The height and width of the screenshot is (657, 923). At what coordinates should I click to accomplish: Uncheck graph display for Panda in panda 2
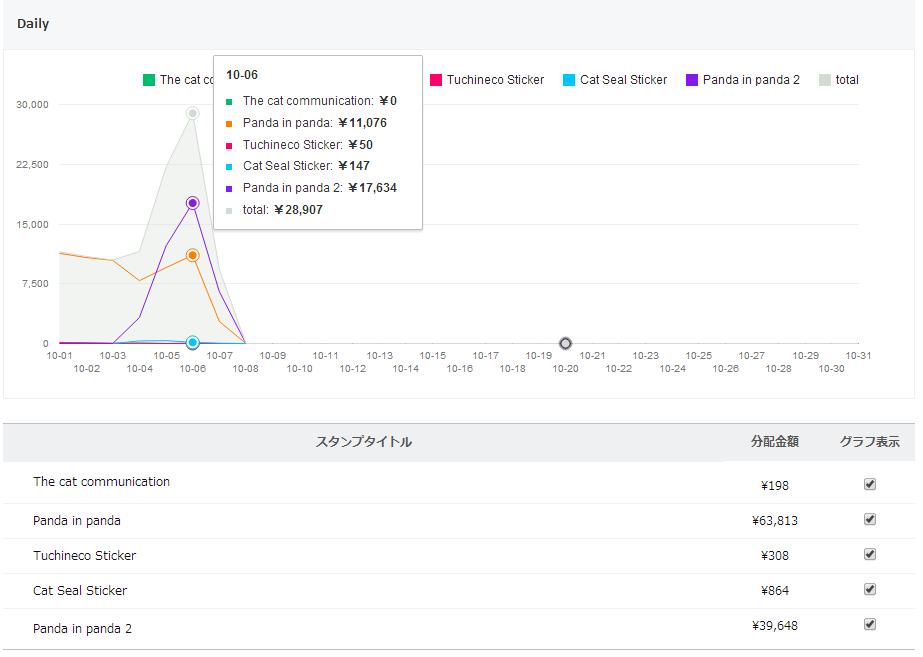[869, 624]
